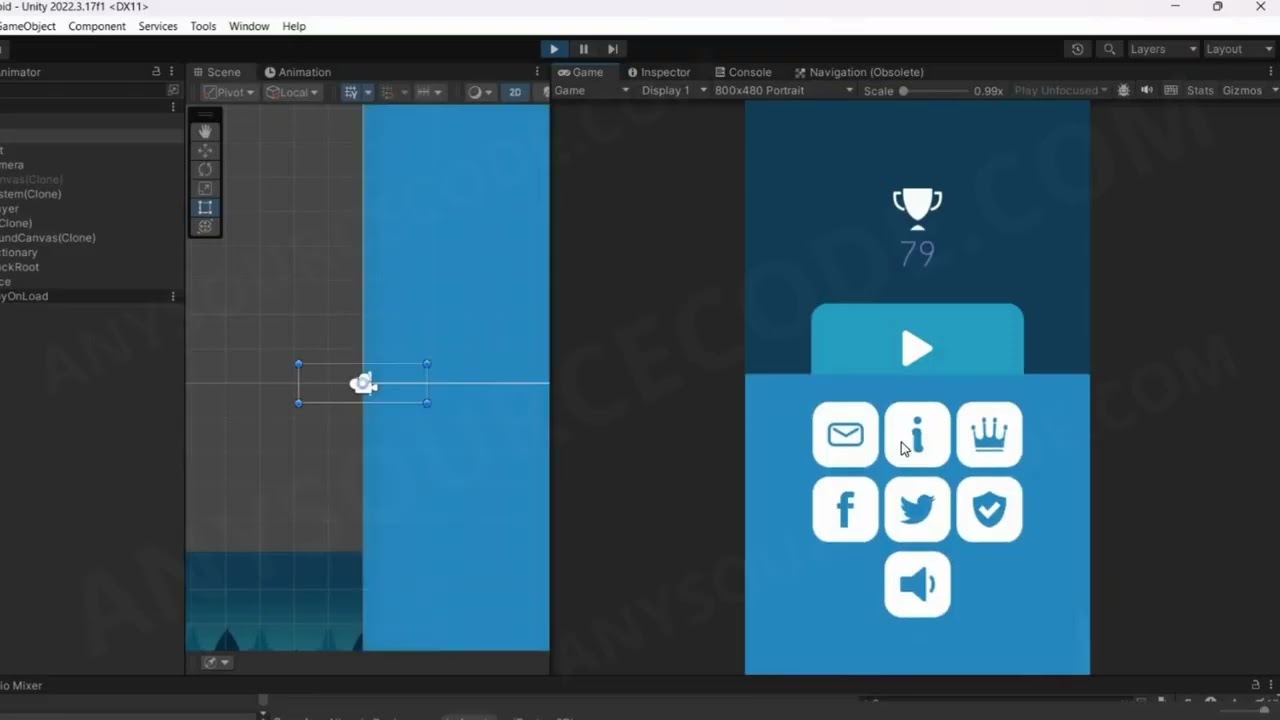Select the Scale tool in Scene toolbar
Image resolution: width=1280 pixels, height=720 pixels.
point(205,188)
